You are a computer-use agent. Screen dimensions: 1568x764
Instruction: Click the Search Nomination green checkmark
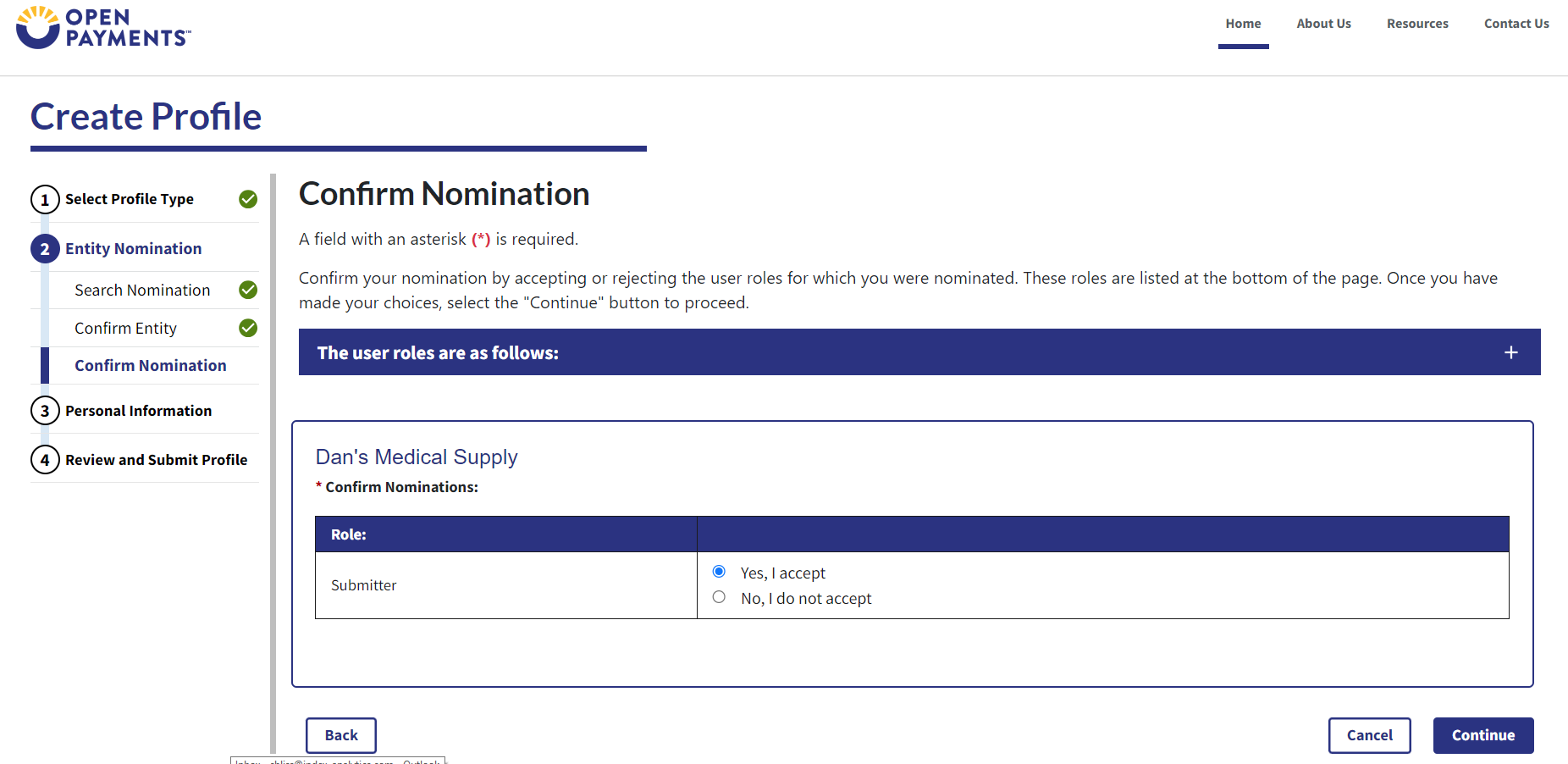pos(248,290)
